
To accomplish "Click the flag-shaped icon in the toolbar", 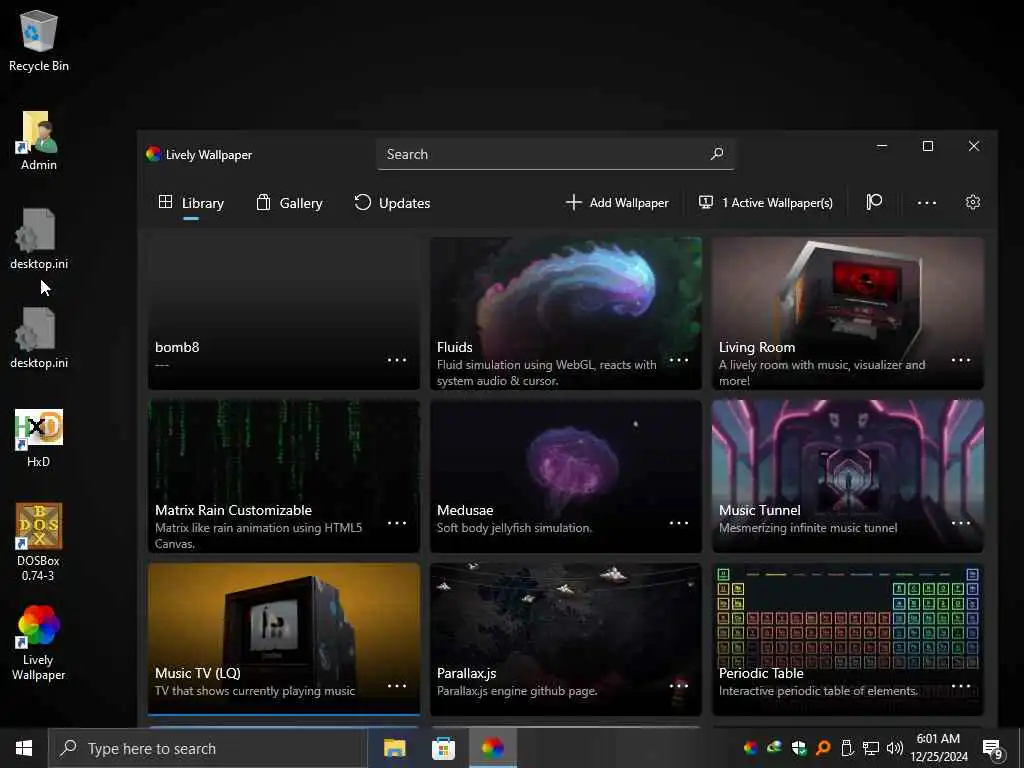I will [874, 202].
